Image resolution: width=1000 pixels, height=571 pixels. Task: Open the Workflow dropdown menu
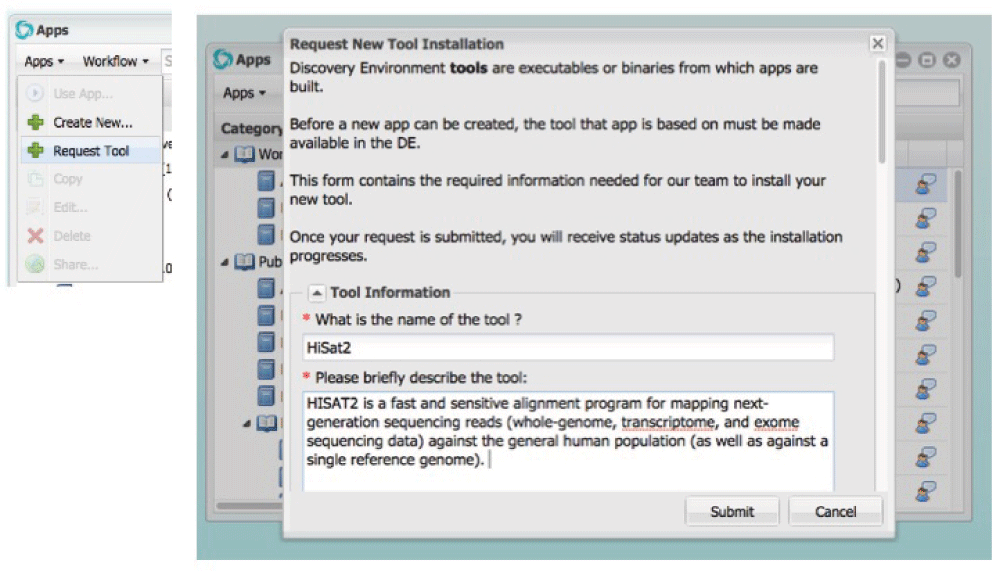click(x=115, y=61)
